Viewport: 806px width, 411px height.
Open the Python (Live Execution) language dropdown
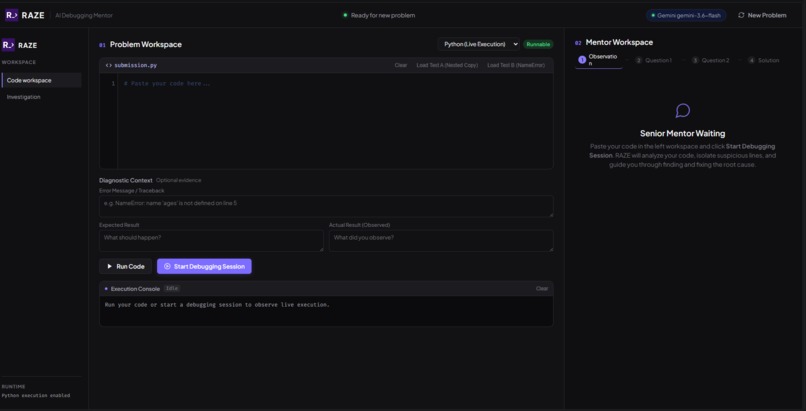pyautogui.click(x=479, y=44)
